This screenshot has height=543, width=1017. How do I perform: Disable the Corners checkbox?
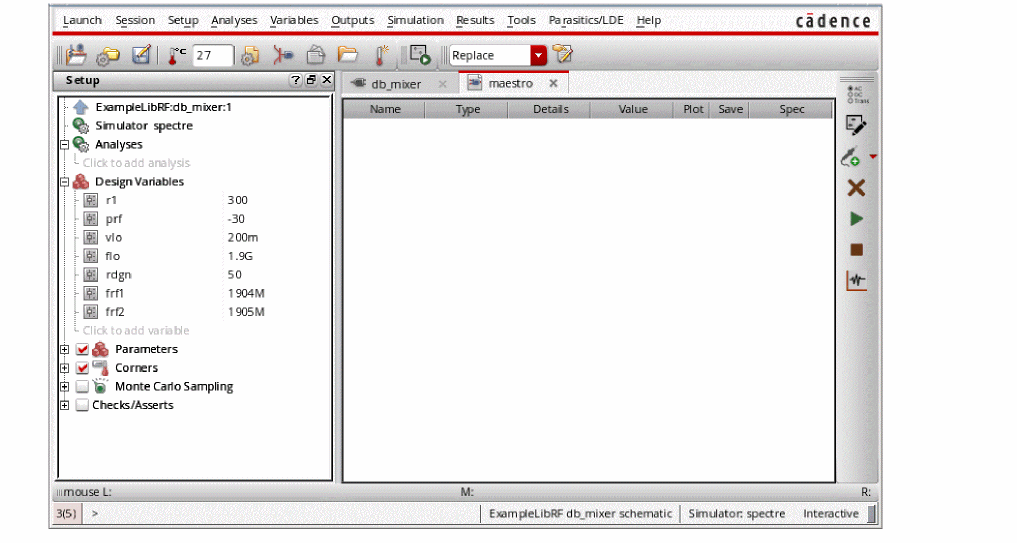82,368
